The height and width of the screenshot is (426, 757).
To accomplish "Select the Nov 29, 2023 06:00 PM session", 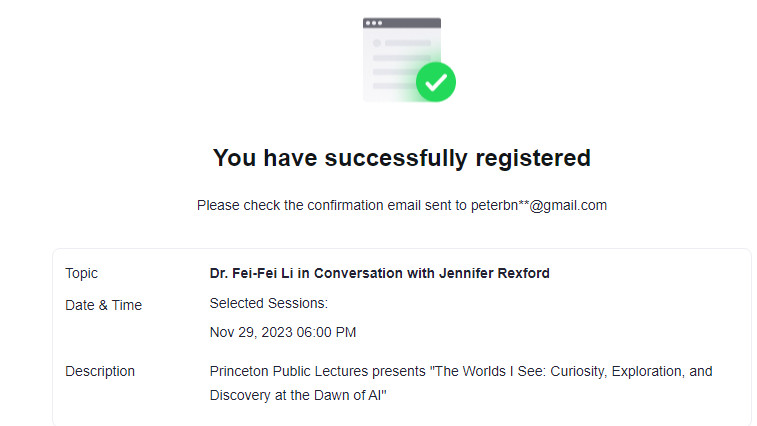I will pos(283,332).
